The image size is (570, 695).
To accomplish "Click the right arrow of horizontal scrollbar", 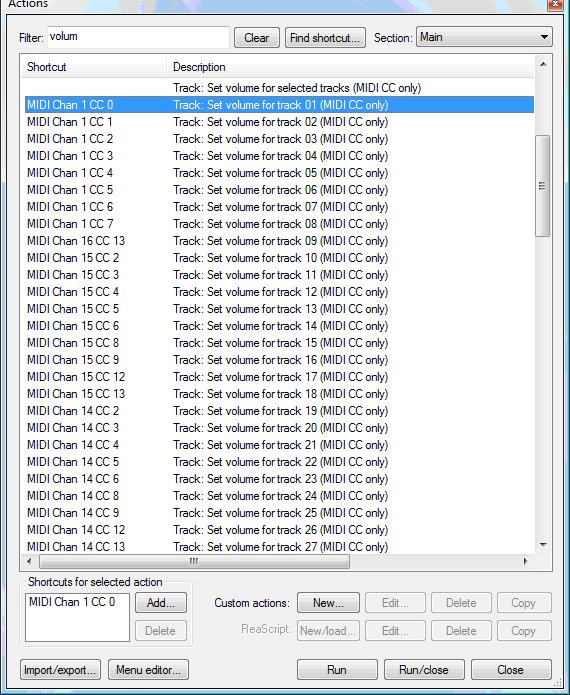I will tap(526, 561).
